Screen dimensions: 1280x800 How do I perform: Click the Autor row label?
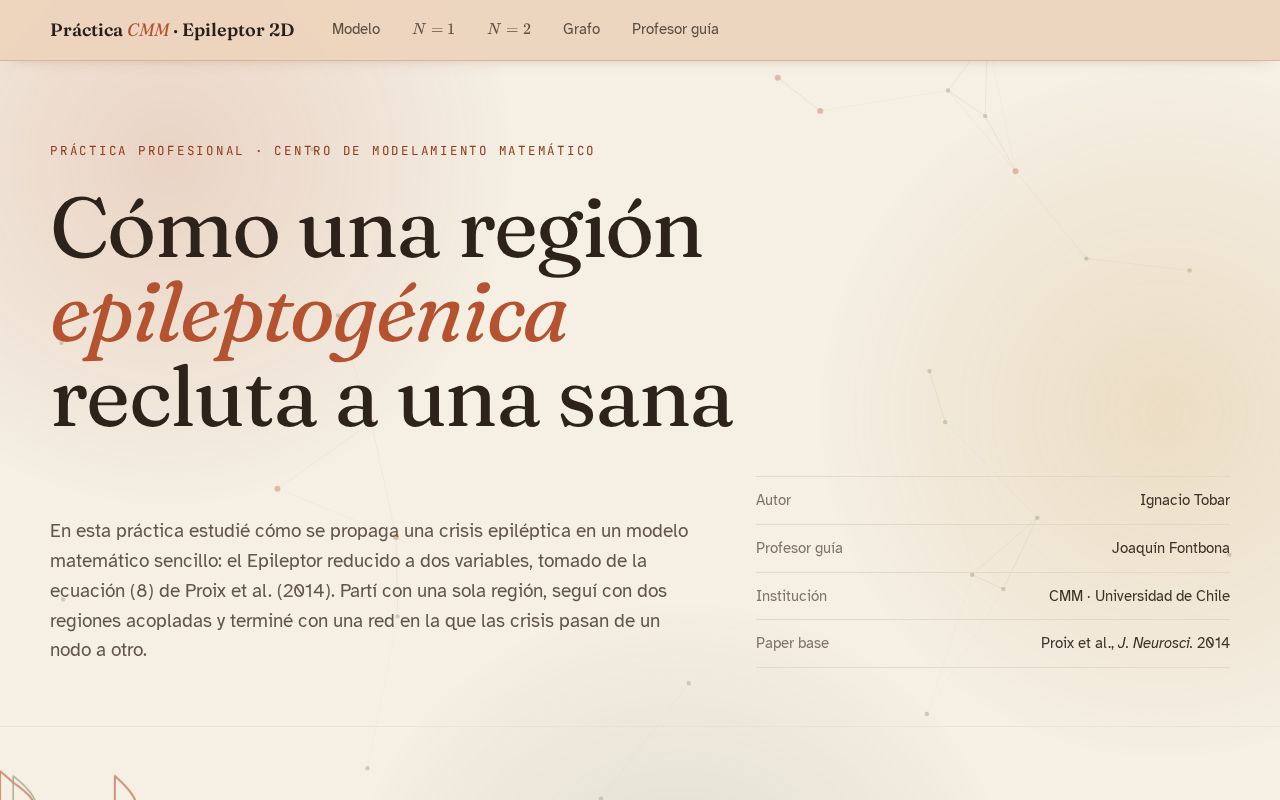[773, 500]
